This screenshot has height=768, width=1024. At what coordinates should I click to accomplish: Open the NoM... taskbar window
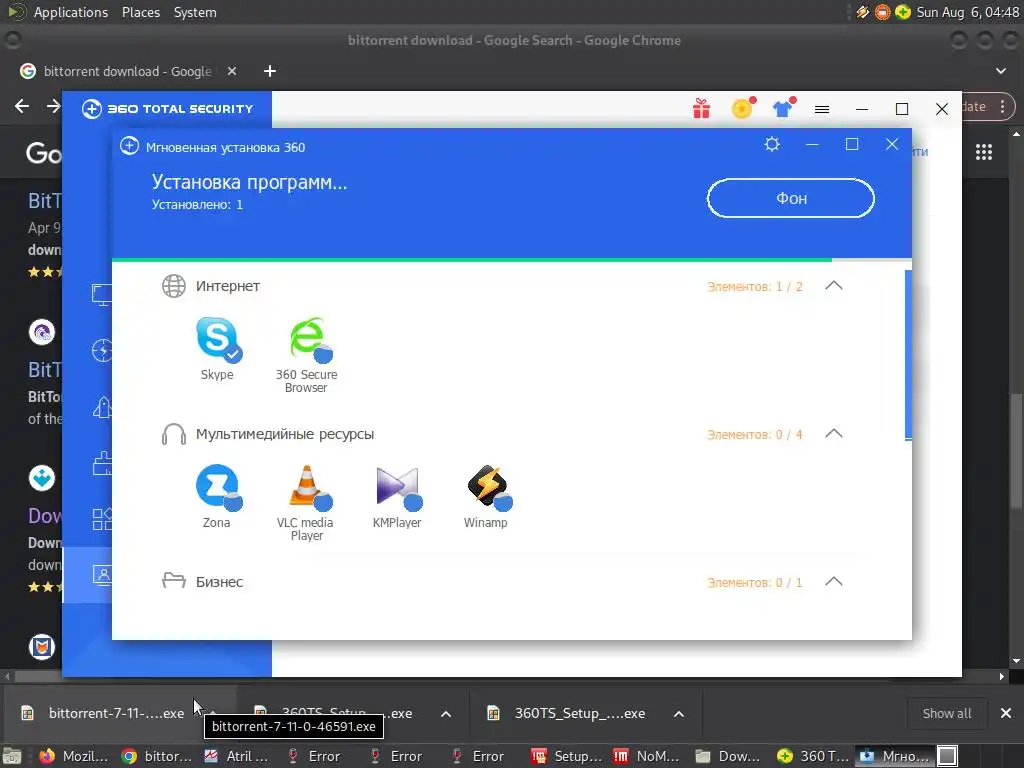point(648,756)
